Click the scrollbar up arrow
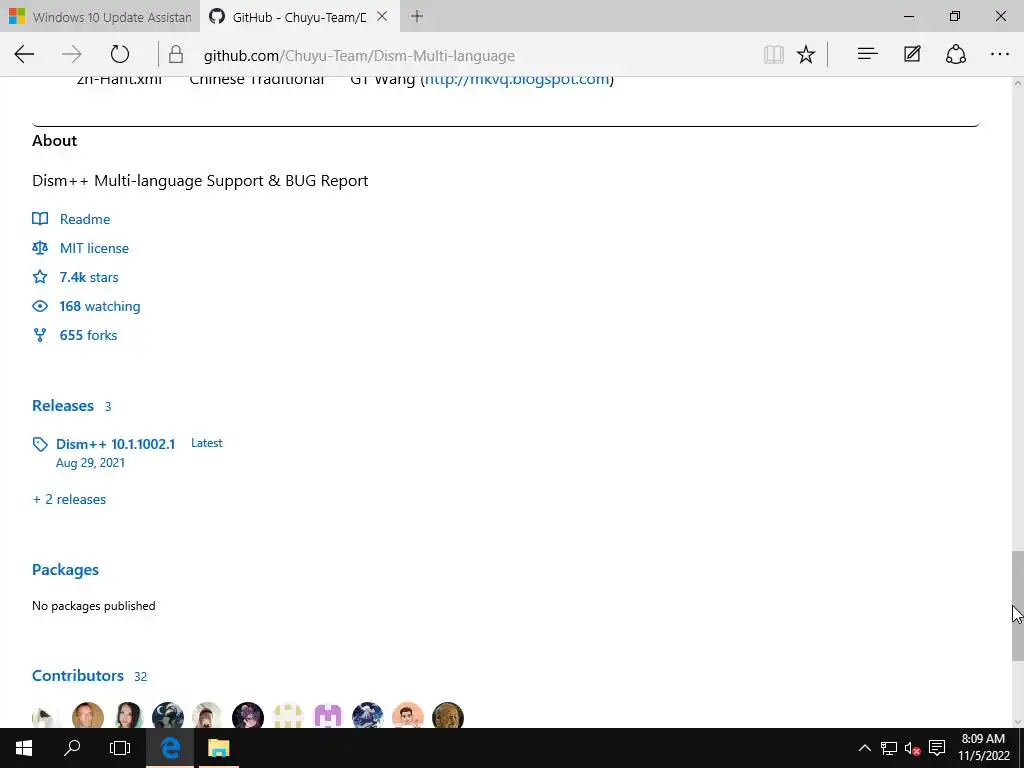The width and height of the screenshot is (1024, 768). (x=1017, y=84)
